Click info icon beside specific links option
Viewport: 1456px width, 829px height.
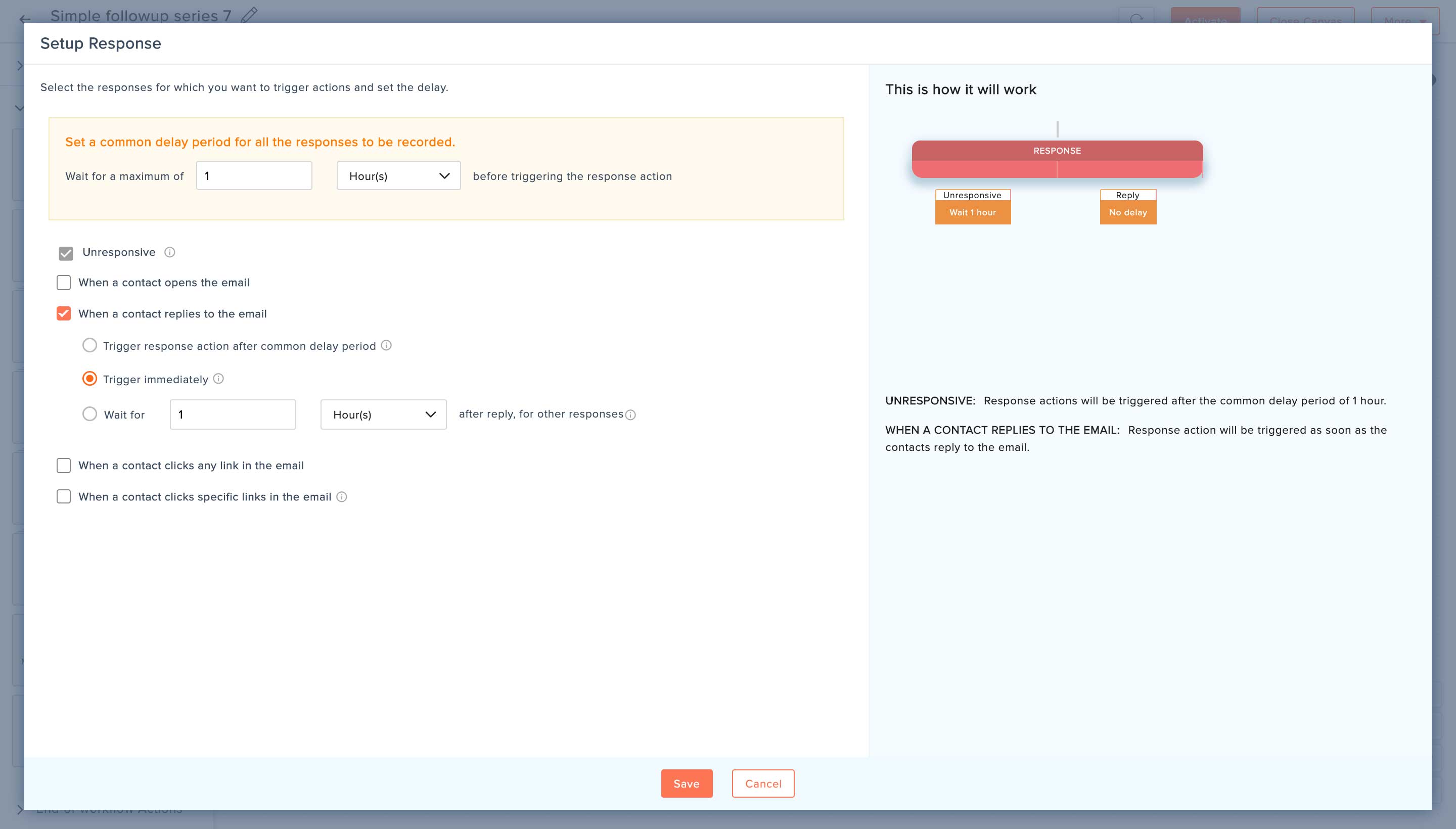point(342,497)
